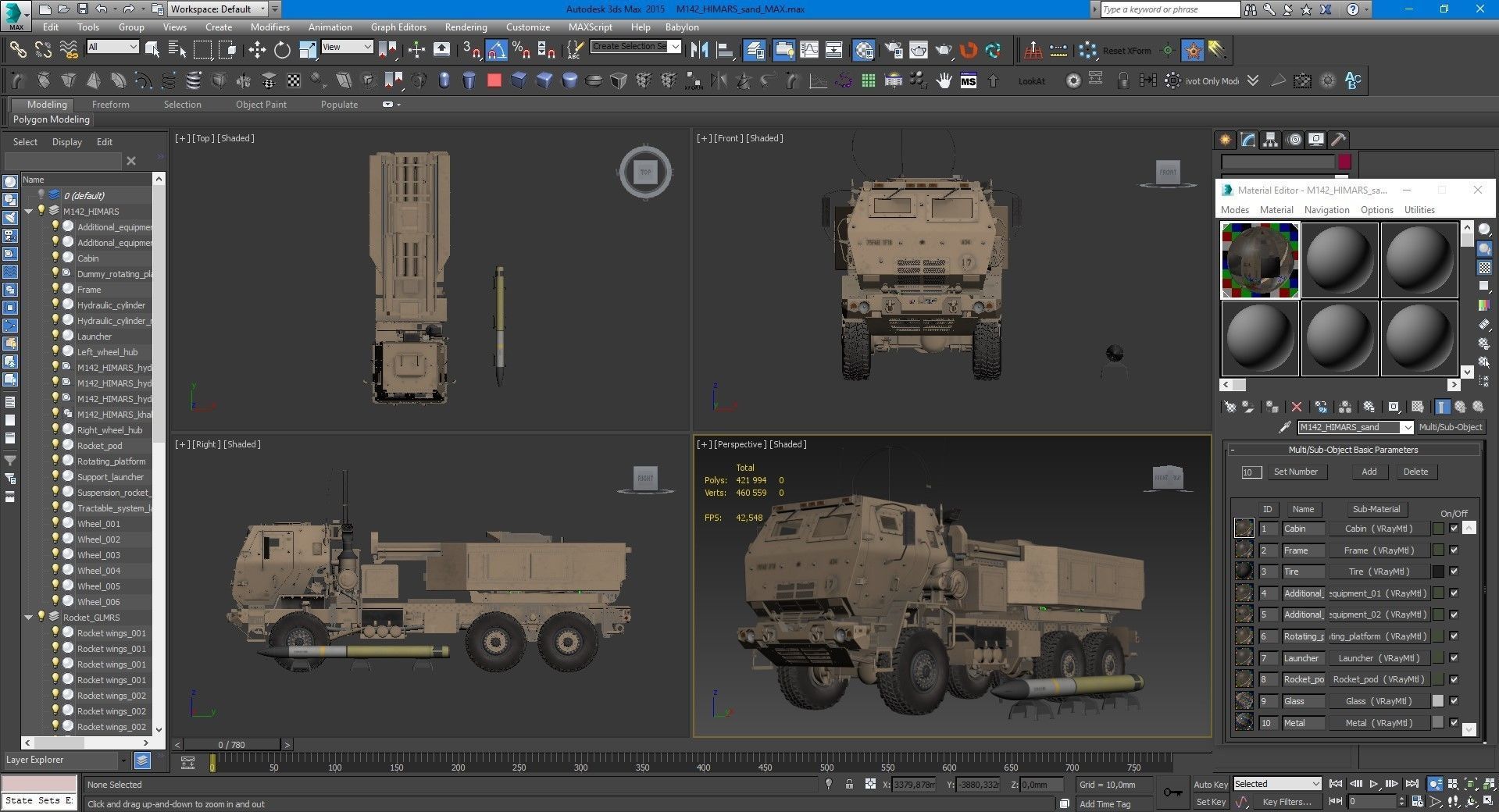The width and height of the screenshot is (1499, 812).
Task: Open the View reference coordinate dropdown
Action: coord(347,47)
